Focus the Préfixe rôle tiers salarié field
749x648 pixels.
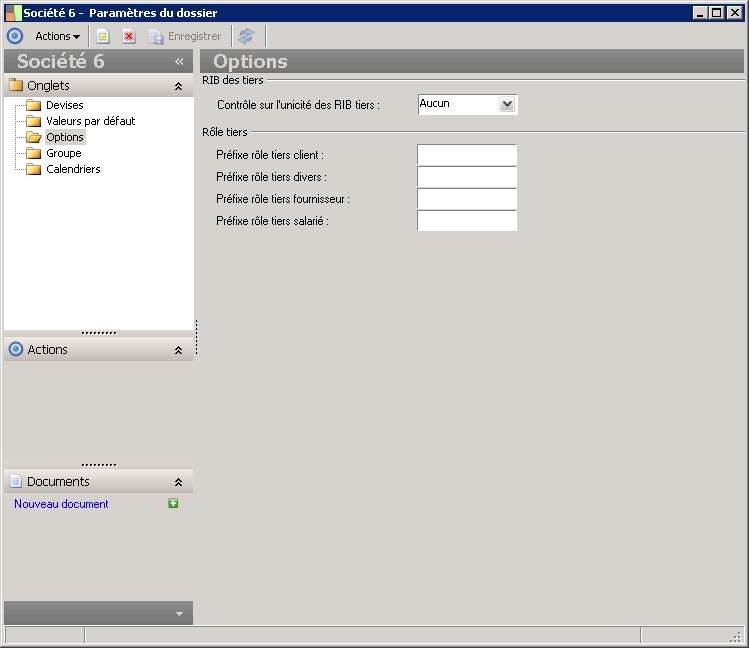pyautogui.click(x=467, y=221)
